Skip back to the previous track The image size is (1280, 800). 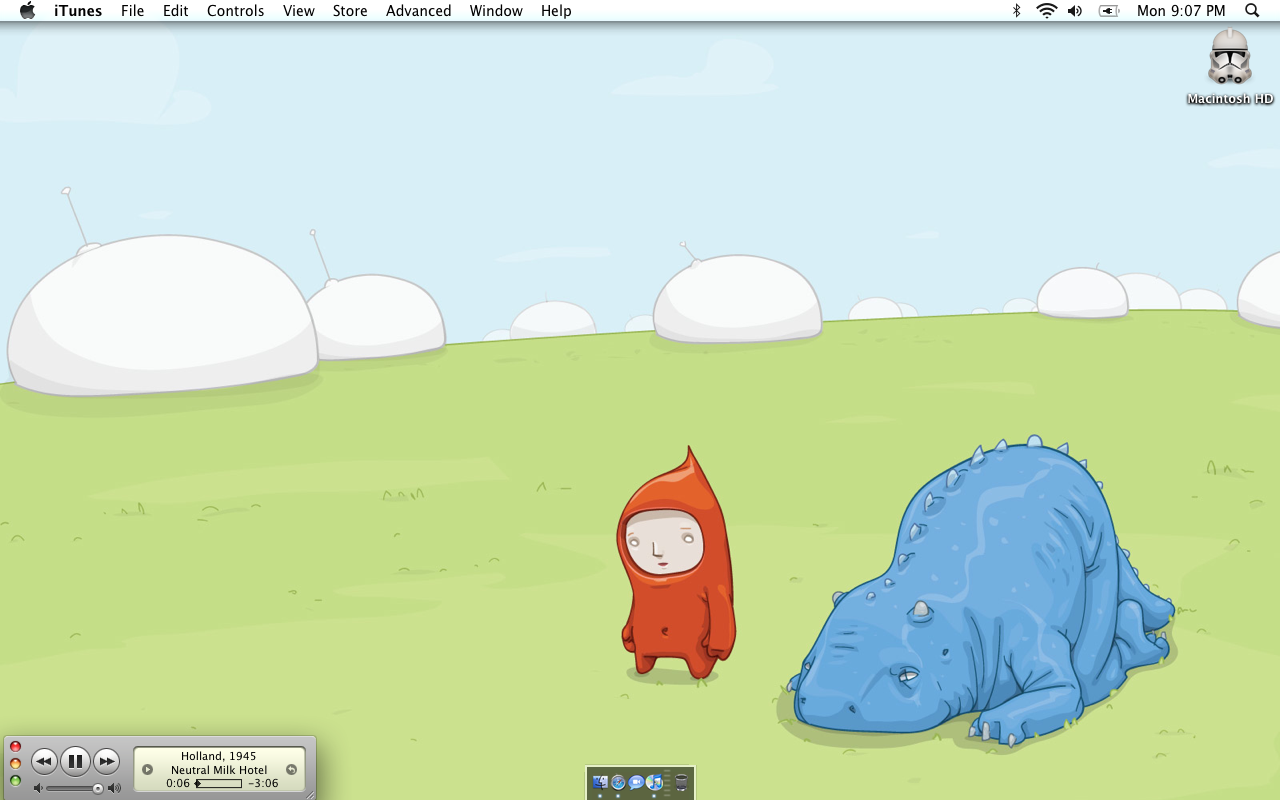pyautogui.click(x=44, y=761)
